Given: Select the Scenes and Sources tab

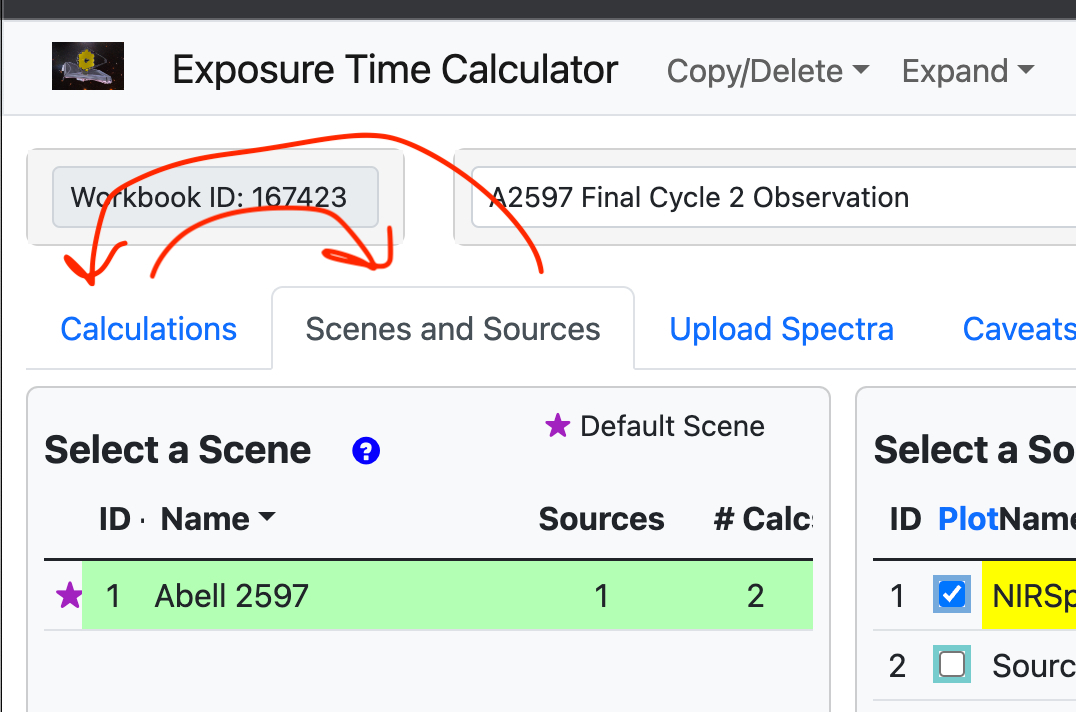Looking at the screenshot, I should [453, 329].
